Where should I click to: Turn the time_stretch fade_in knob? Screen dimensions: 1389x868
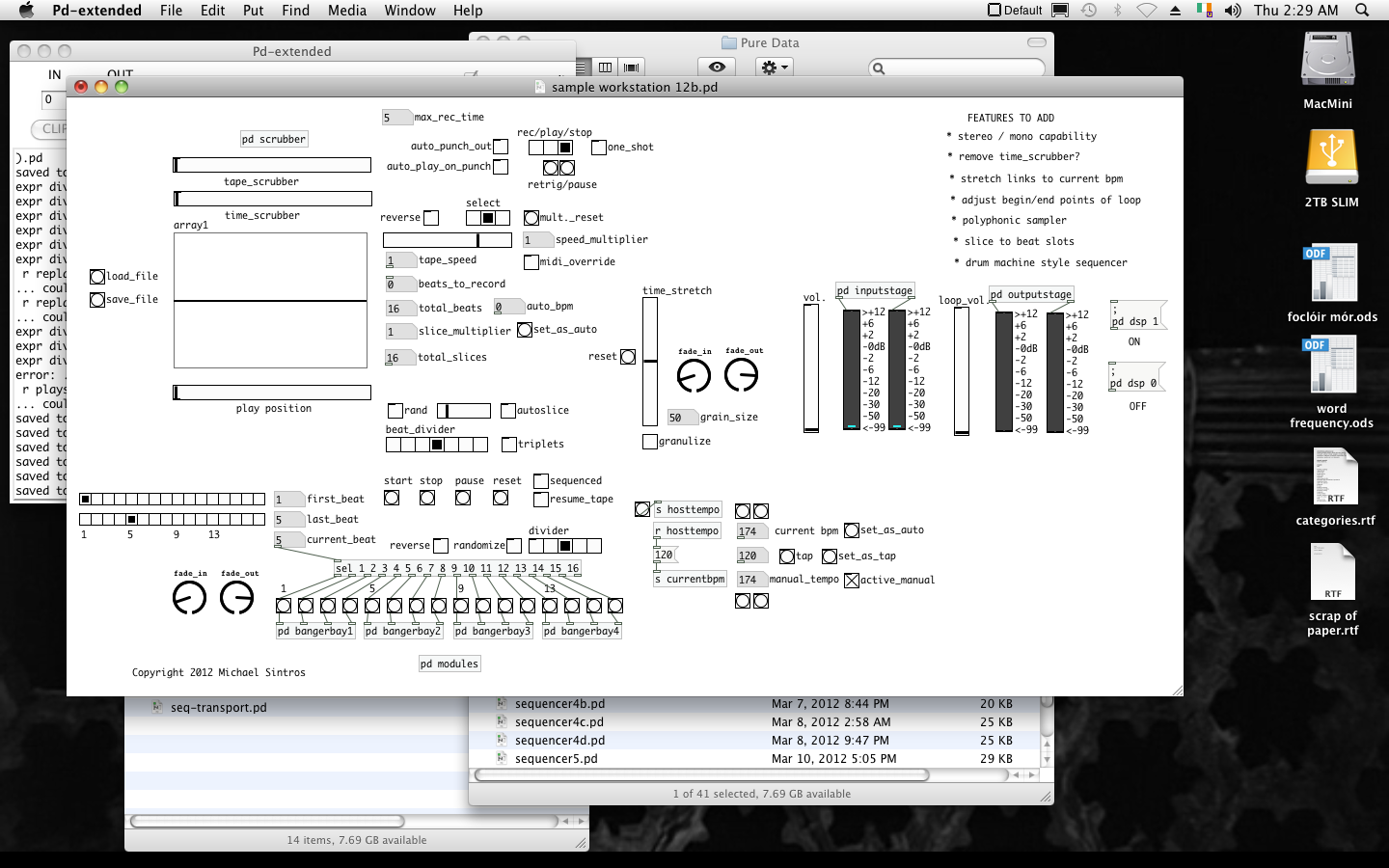(694, 375)
